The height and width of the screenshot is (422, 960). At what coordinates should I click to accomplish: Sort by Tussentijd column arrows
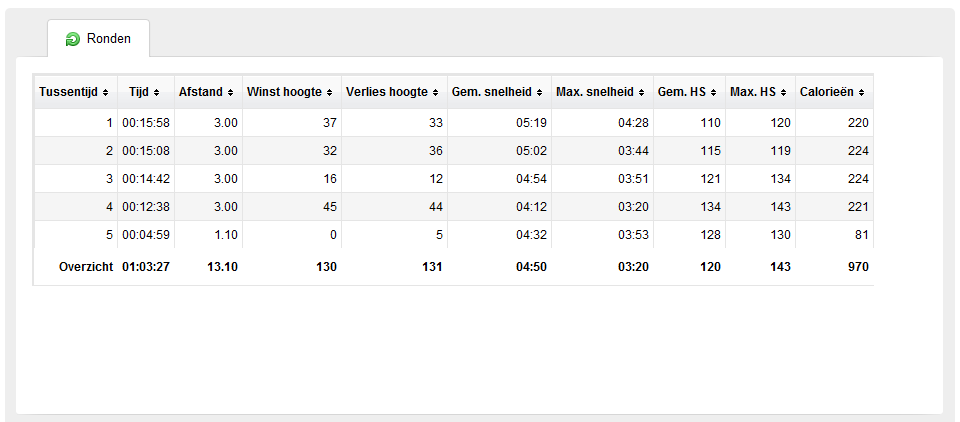click(x=106, y=92)
